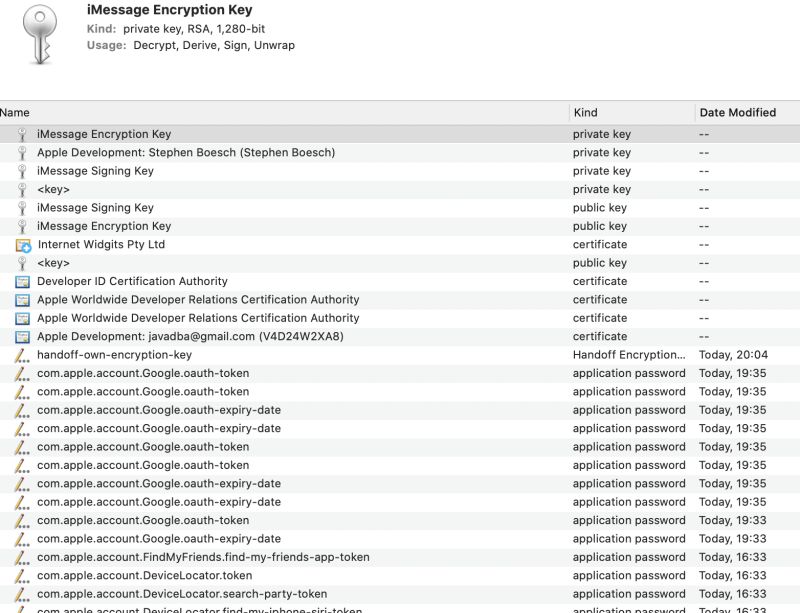Click key icon beside Apple Development: Stephen Boesch
The width and height of the screenshot is (800, 613).
pyautogui.click(x=22, y=153)
